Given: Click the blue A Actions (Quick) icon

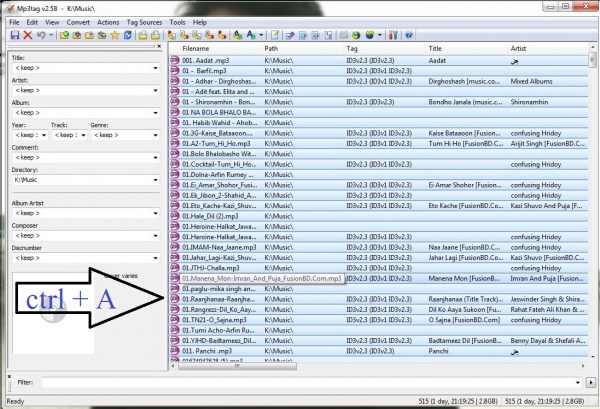Looking at the screenshot, I should click(x=251, y=35).
